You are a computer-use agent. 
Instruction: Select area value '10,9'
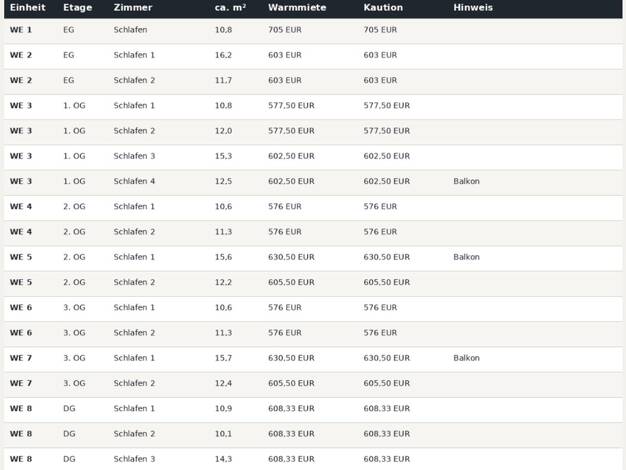point(223,409)
